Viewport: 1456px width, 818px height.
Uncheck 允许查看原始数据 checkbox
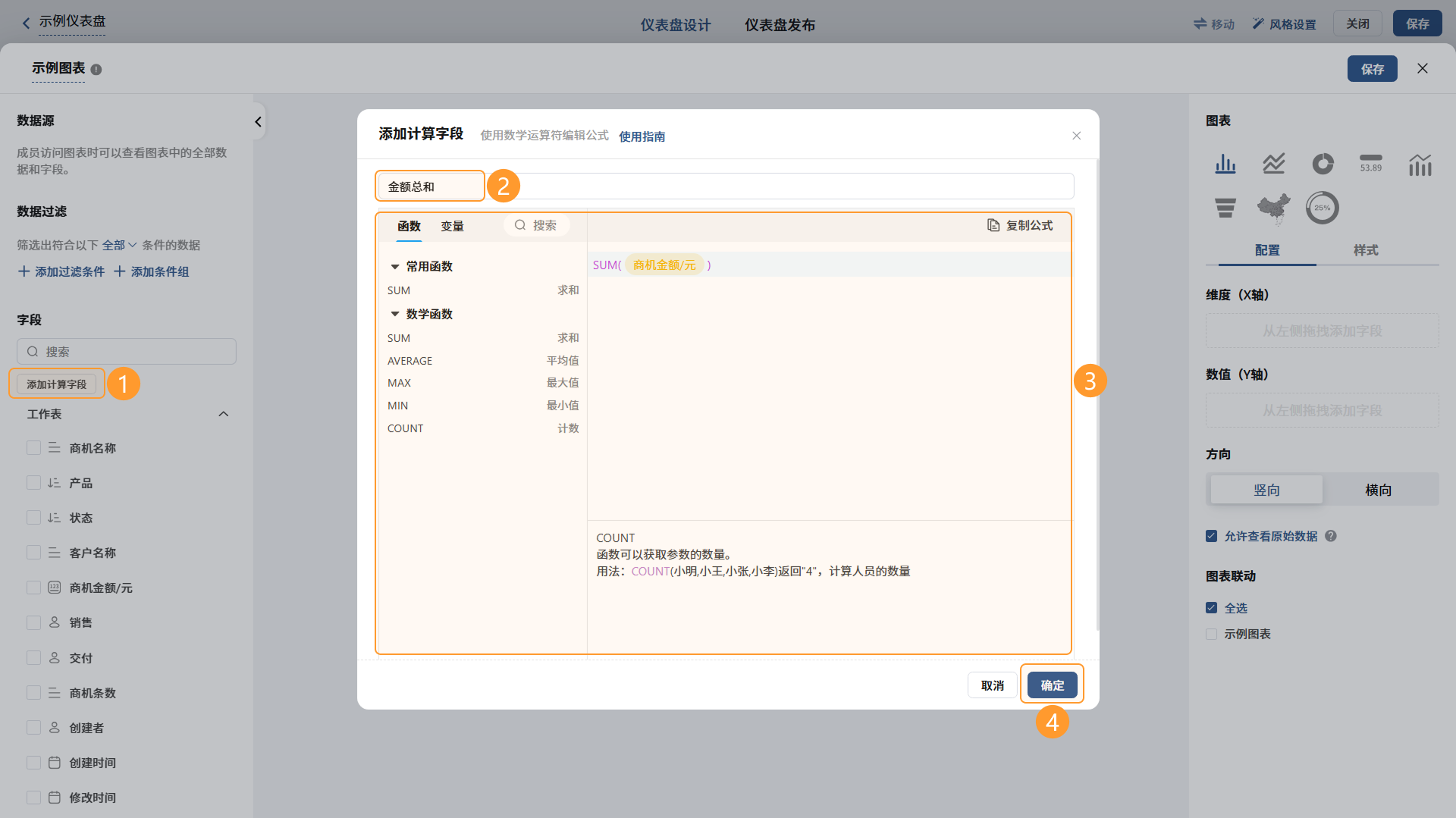(1212, 536)
